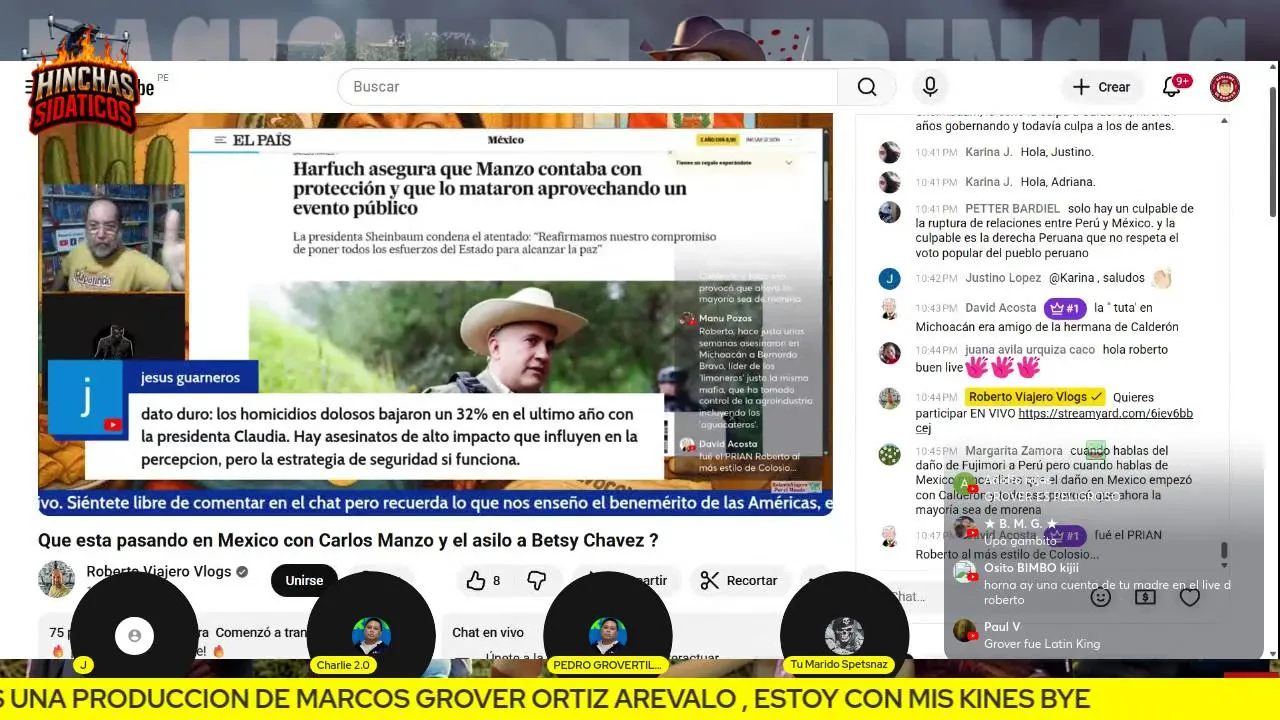Screen dimensions: 1280x720
Task: Click the Crear button
Action: (1101, 87)
